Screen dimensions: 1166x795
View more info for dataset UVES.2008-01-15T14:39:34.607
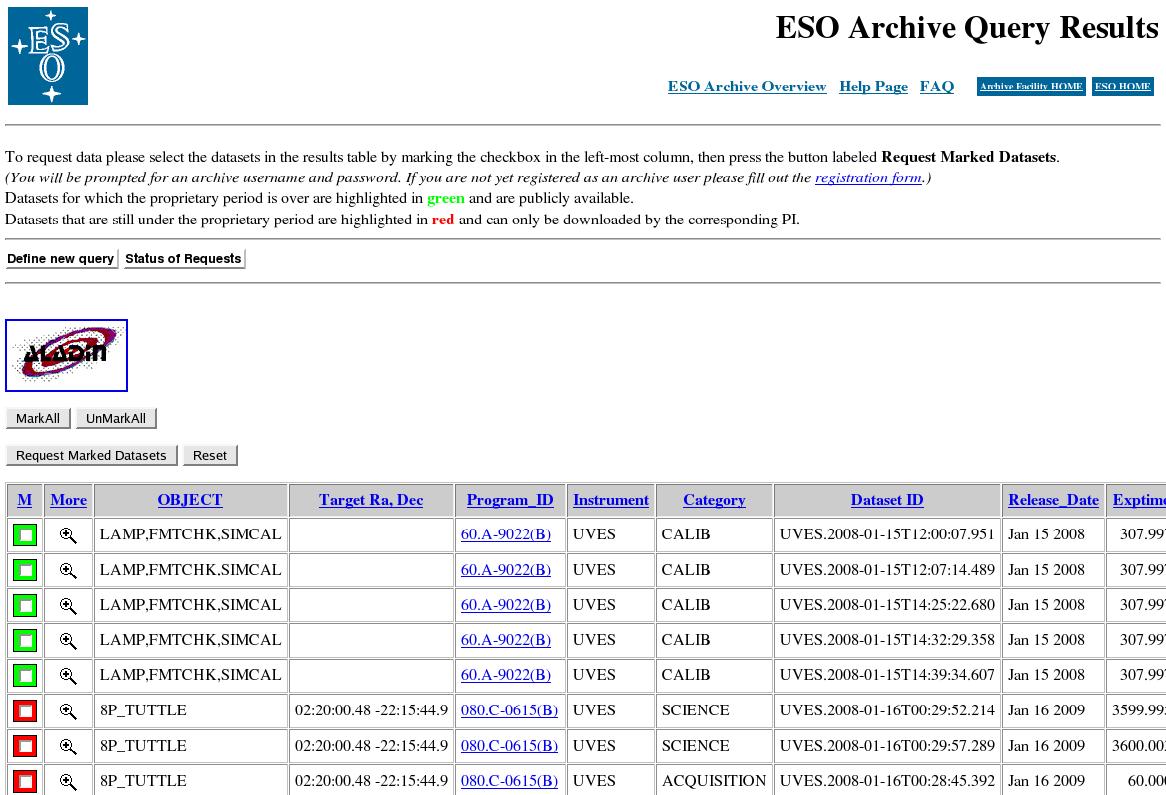[x=68, y=676]
